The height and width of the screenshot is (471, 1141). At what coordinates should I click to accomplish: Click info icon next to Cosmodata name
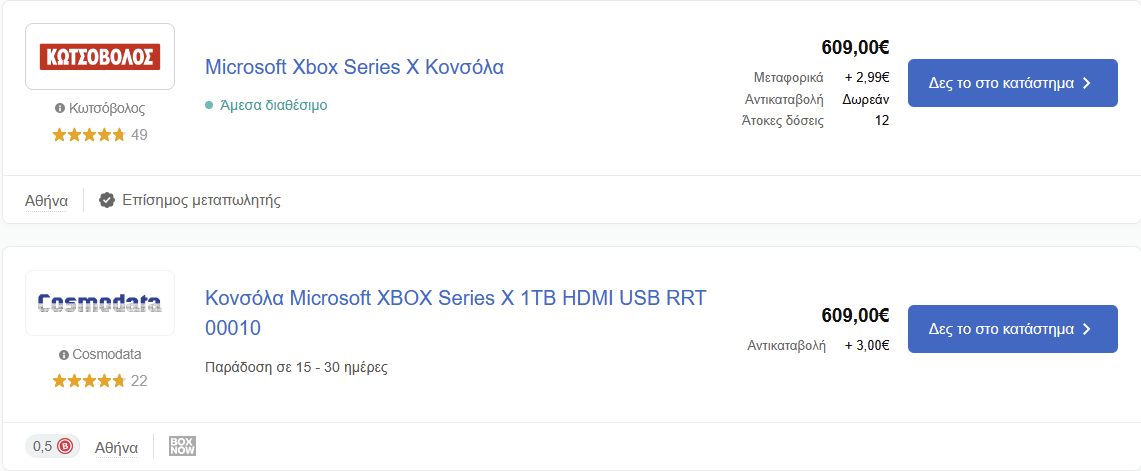tap(64, 355)
